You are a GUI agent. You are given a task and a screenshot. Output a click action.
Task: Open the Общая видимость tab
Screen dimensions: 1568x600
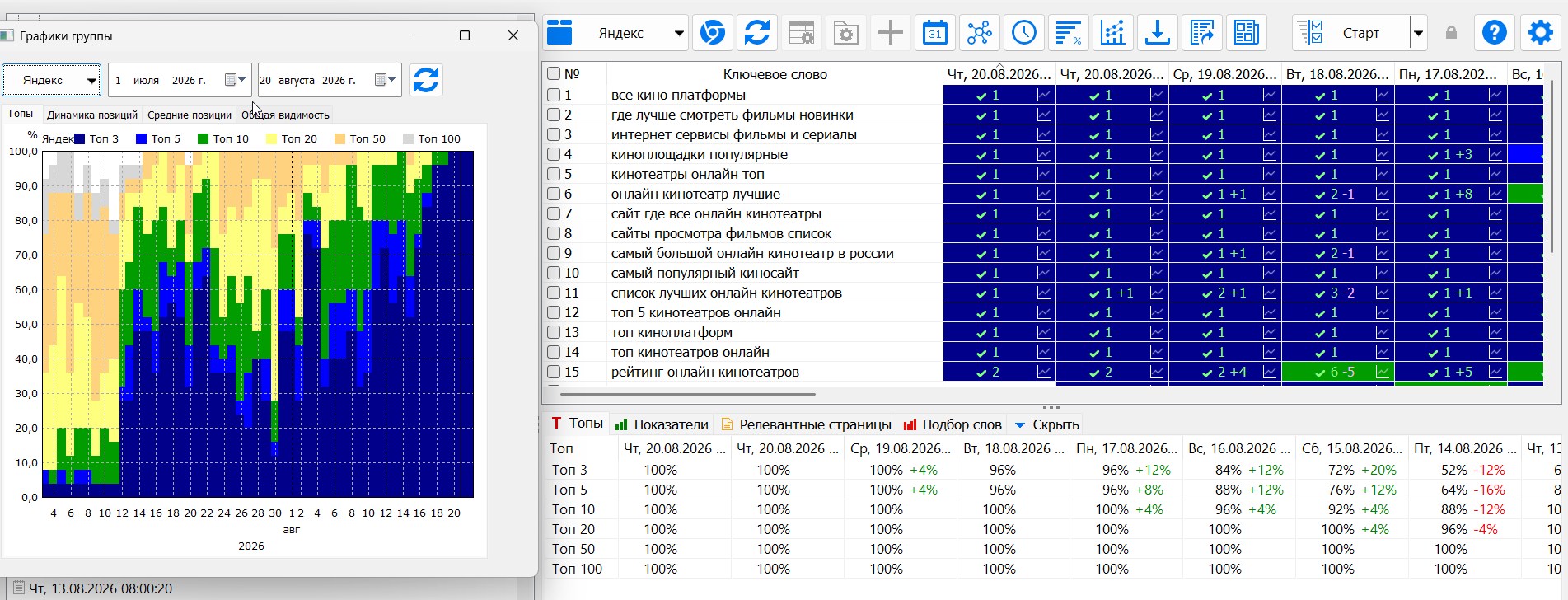(285, 115)
